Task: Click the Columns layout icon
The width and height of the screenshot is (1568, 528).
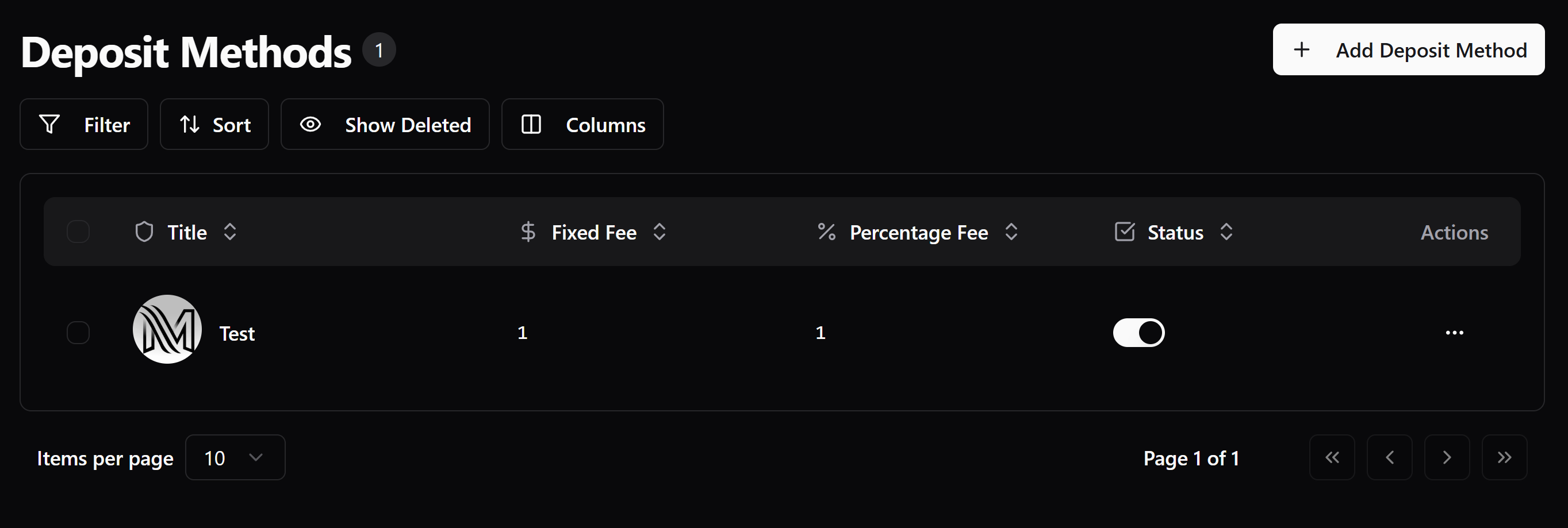Action: click(x=531, y=124)
